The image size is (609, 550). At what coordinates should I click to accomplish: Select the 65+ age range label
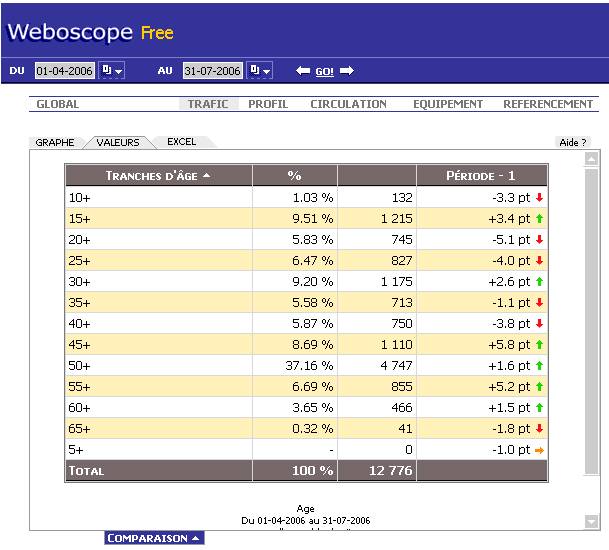pyautogui.click(x=79, y=429)
